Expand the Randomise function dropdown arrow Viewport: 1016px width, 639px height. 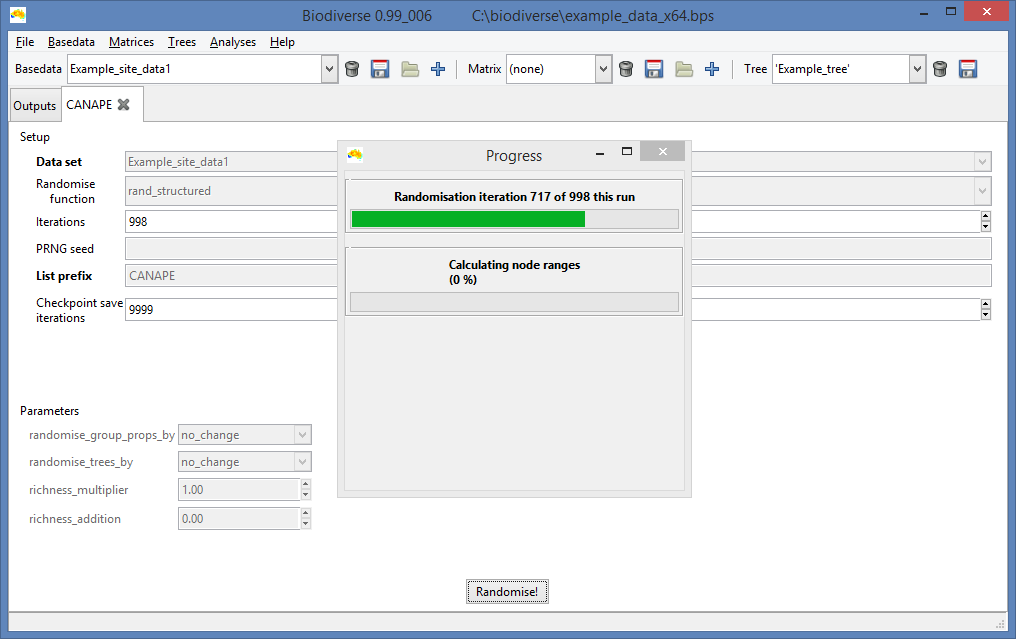(982, 191)
